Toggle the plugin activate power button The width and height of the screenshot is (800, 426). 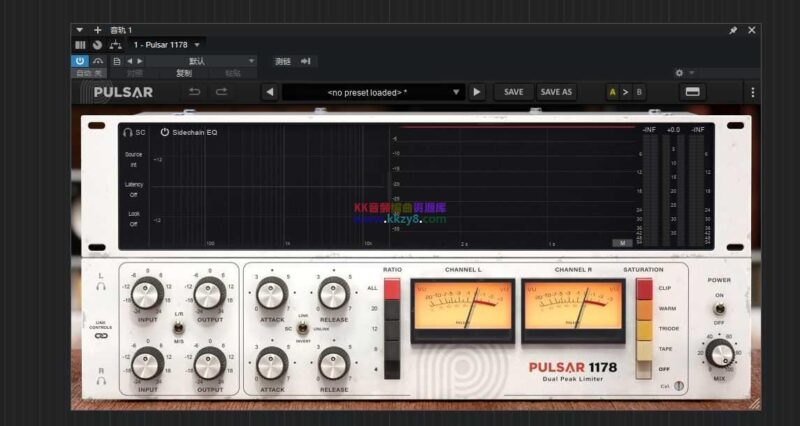[x=80, y=61]
